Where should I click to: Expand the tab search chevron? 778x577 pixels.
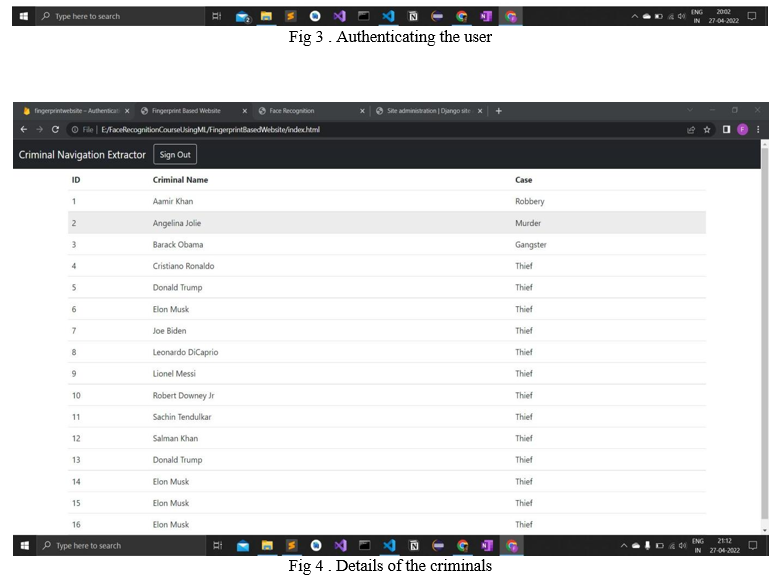pyautogui.click(x=690, y=110)
